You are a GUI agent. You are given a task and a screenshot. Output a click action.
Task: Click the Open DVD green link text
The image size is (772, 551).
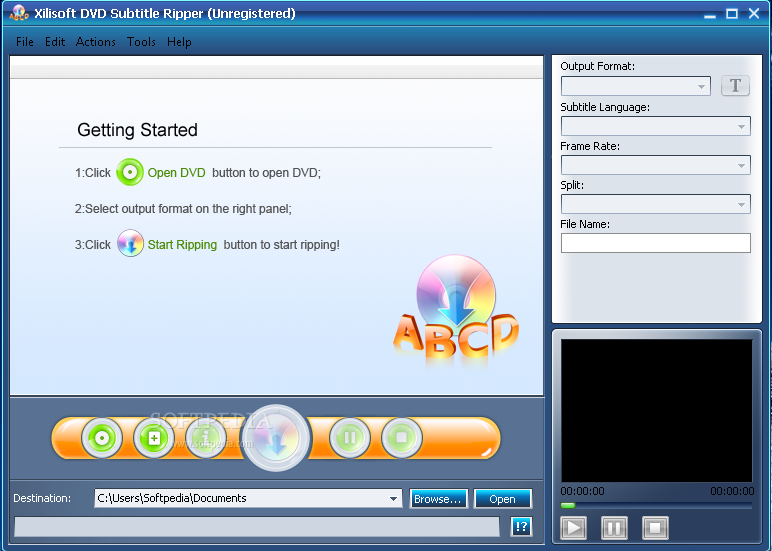tap(176, 173)
